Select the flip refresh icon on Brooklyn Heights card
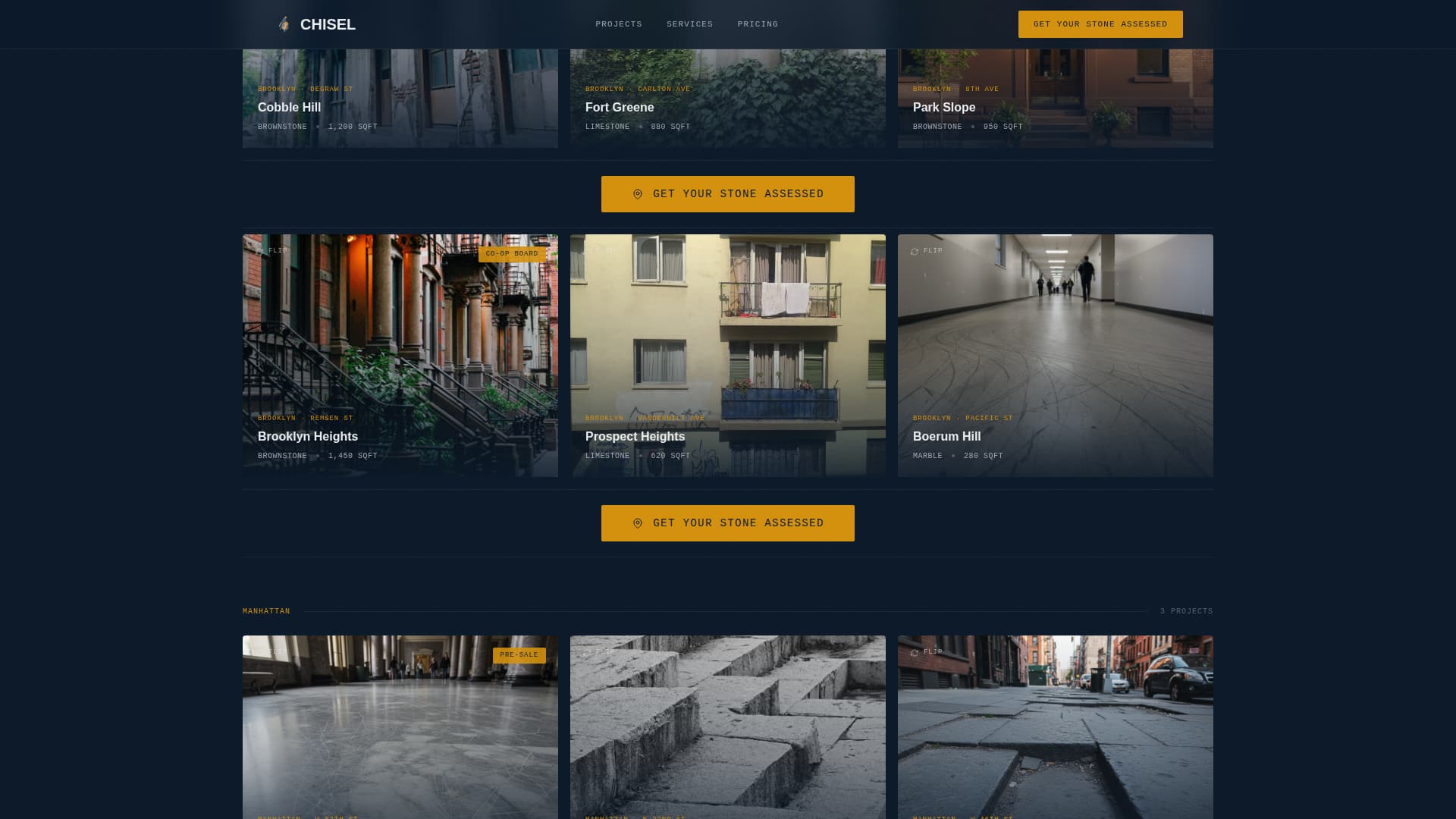This screenshot has height=819, width=1456. (x=262, y=250)
